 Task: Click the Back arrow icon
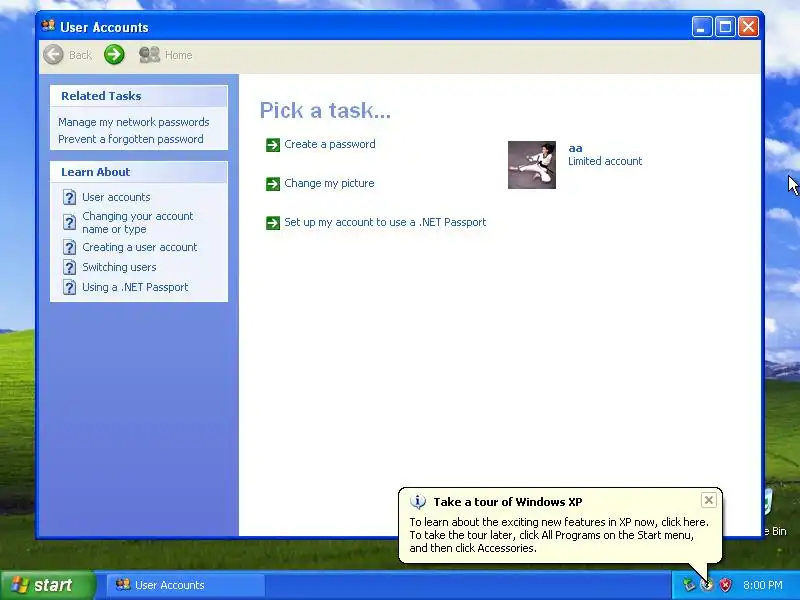(x=54, y=55)
